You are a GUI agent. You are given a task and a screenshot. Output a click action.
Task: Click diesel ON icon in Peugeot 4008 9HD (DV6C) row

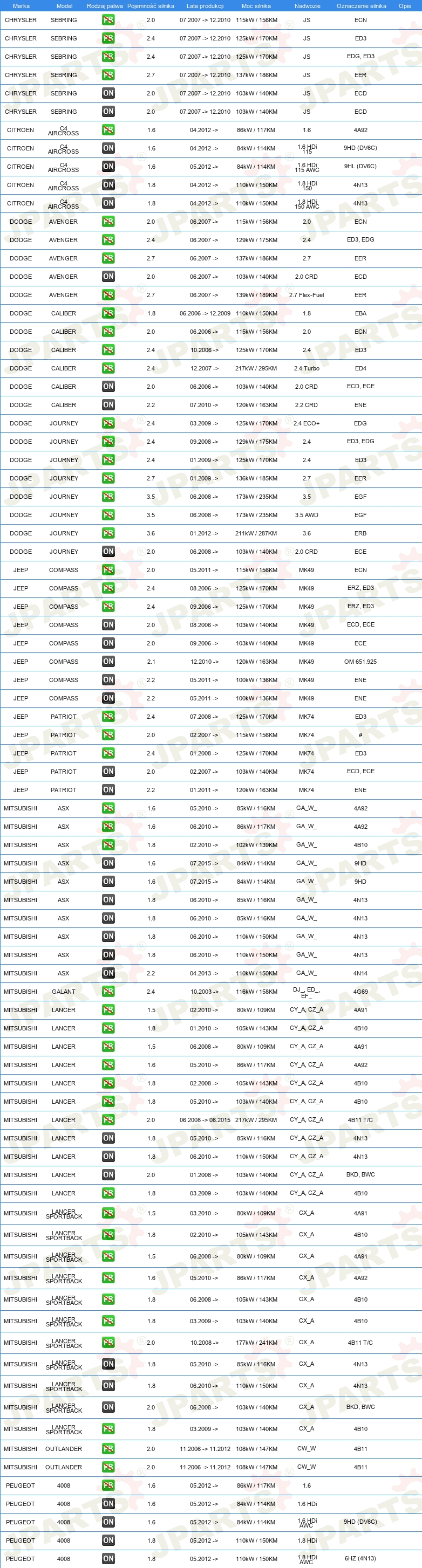[108, 1522]
